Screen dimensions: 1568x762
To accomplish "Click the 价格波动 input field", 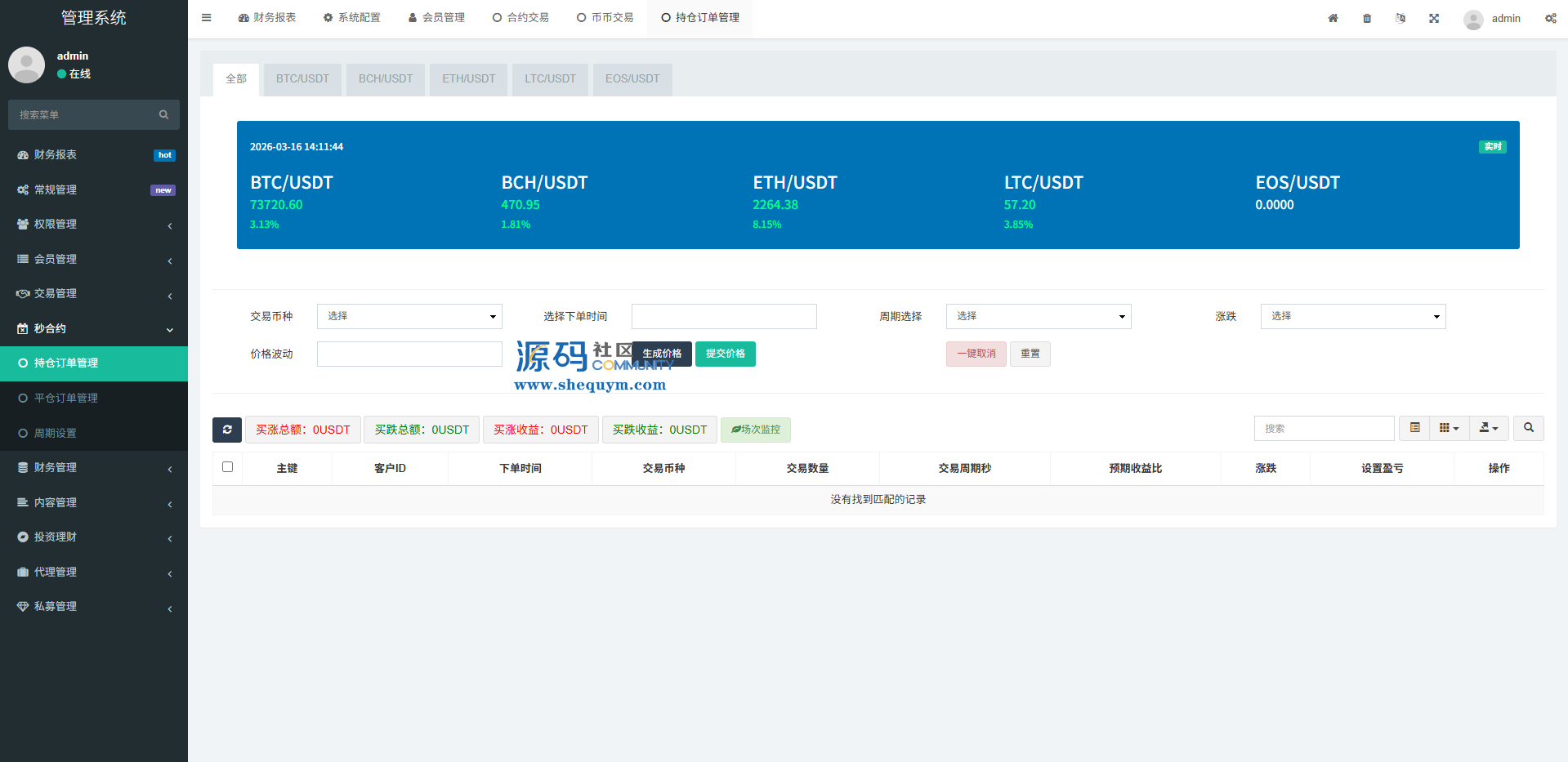I will [409, 354].
